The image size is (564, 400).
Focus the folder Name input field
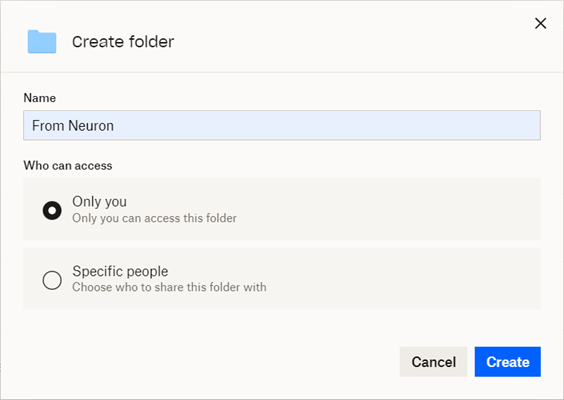(282, 125)
